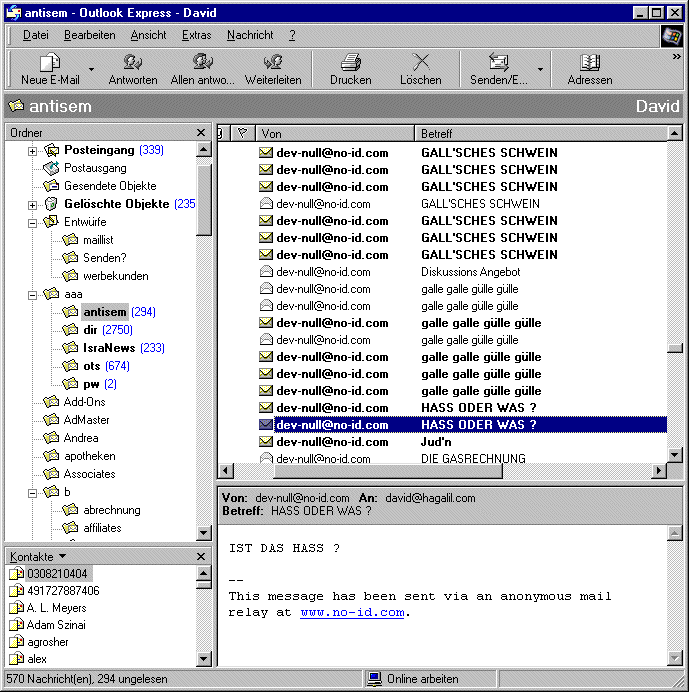Click the Senden/Empfangen icon
The image size is (689, 692).
pyautogui.click(x=498, y=63)
